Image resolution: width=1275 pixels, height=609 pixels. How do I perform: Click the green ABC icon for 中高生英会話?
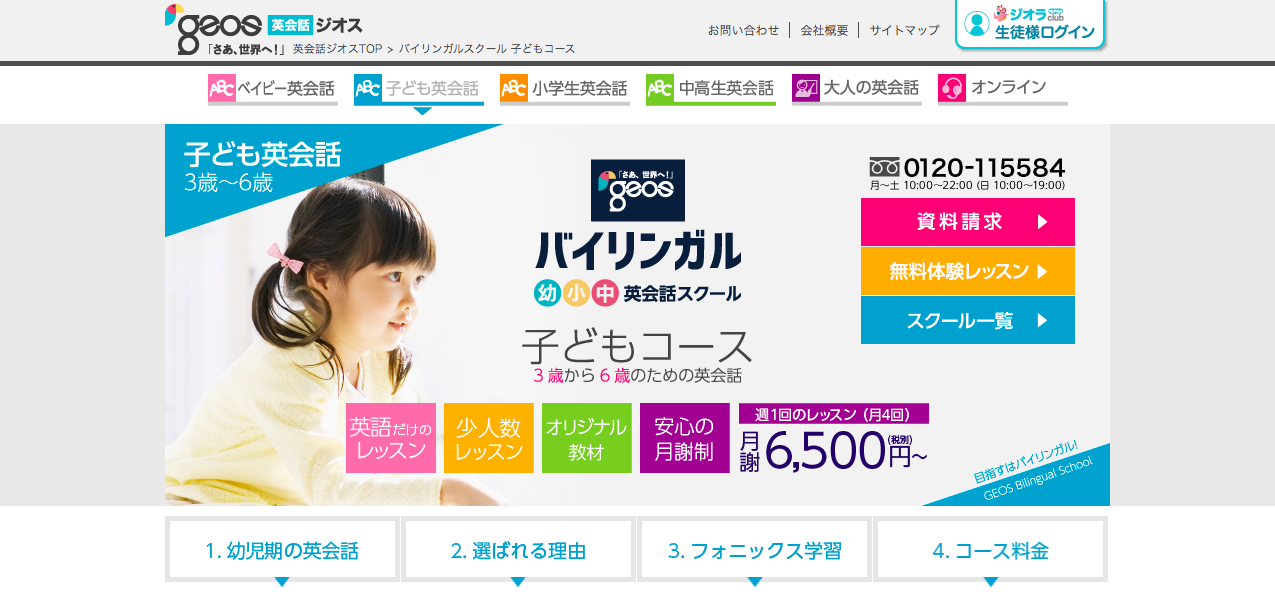pos(659,88)
